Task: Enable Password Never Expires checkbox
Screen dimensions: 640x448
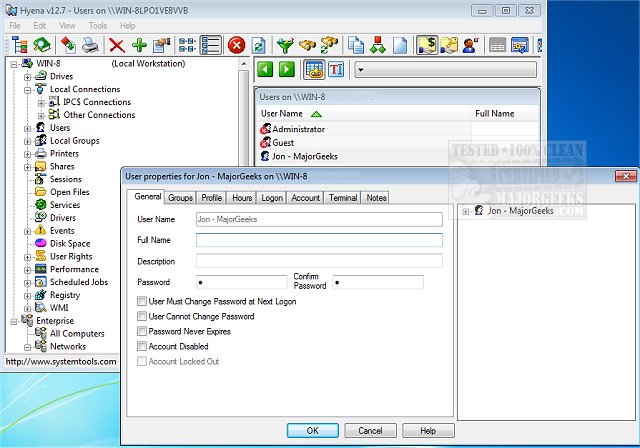Action: click(x=142, y=331)
